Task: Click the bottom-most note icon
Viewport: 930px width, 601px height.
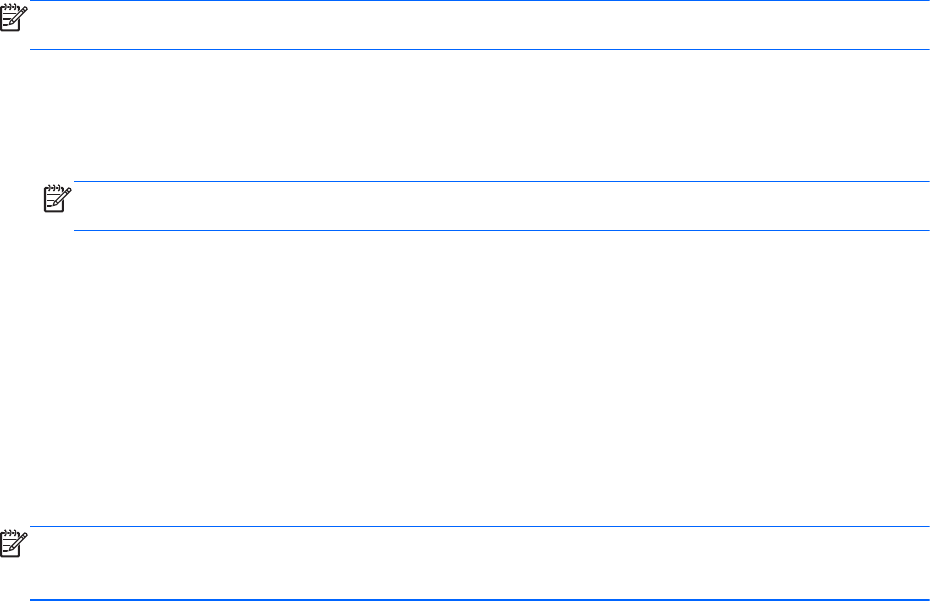Action: (x=13, y=545)
